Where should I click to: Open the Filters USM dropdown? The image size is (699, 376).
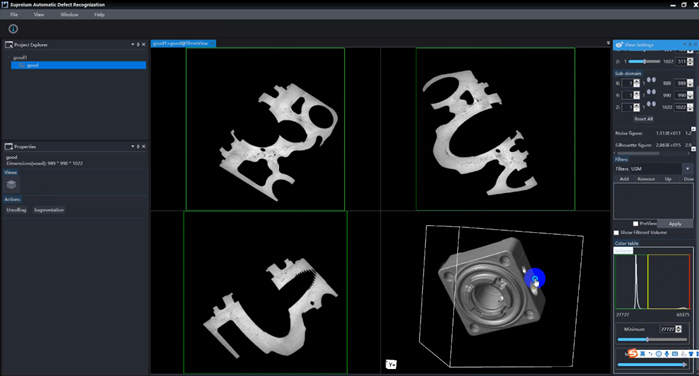(687, 169)
